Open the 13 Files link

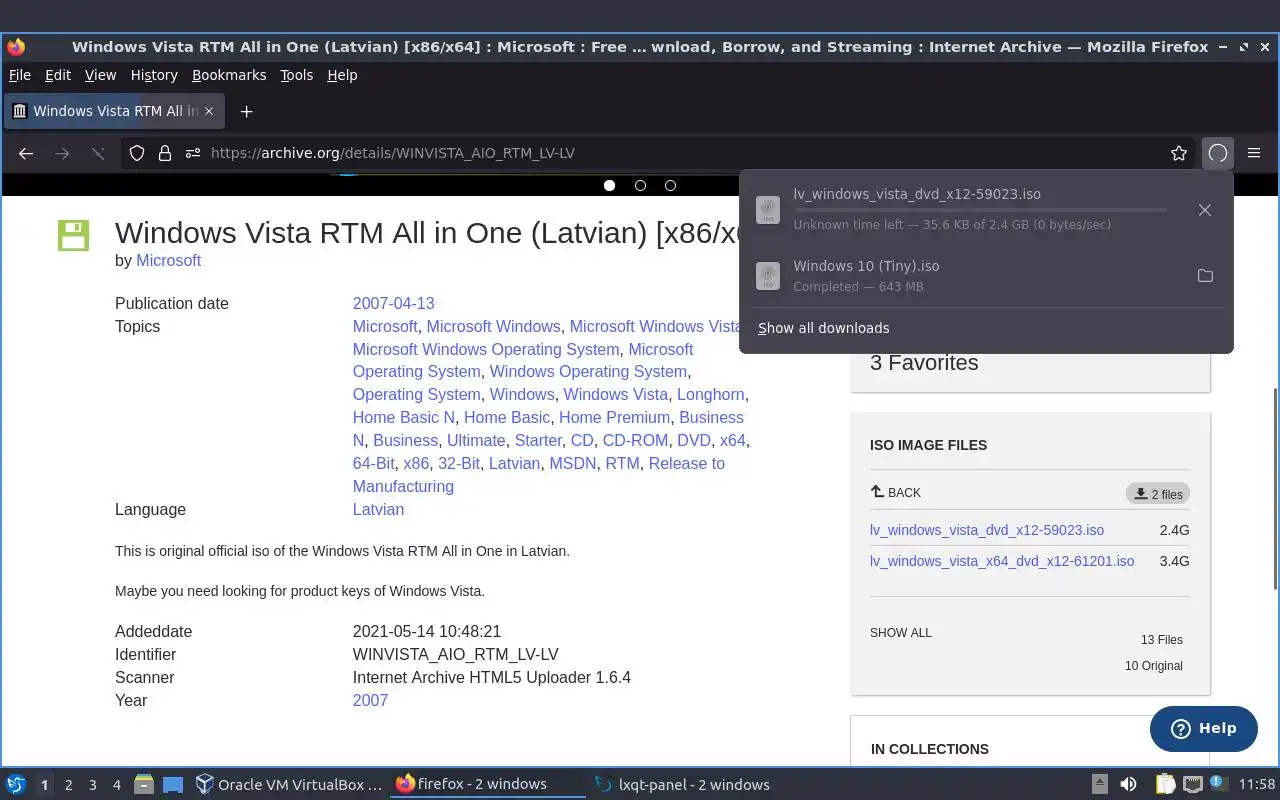(1162, 640)
